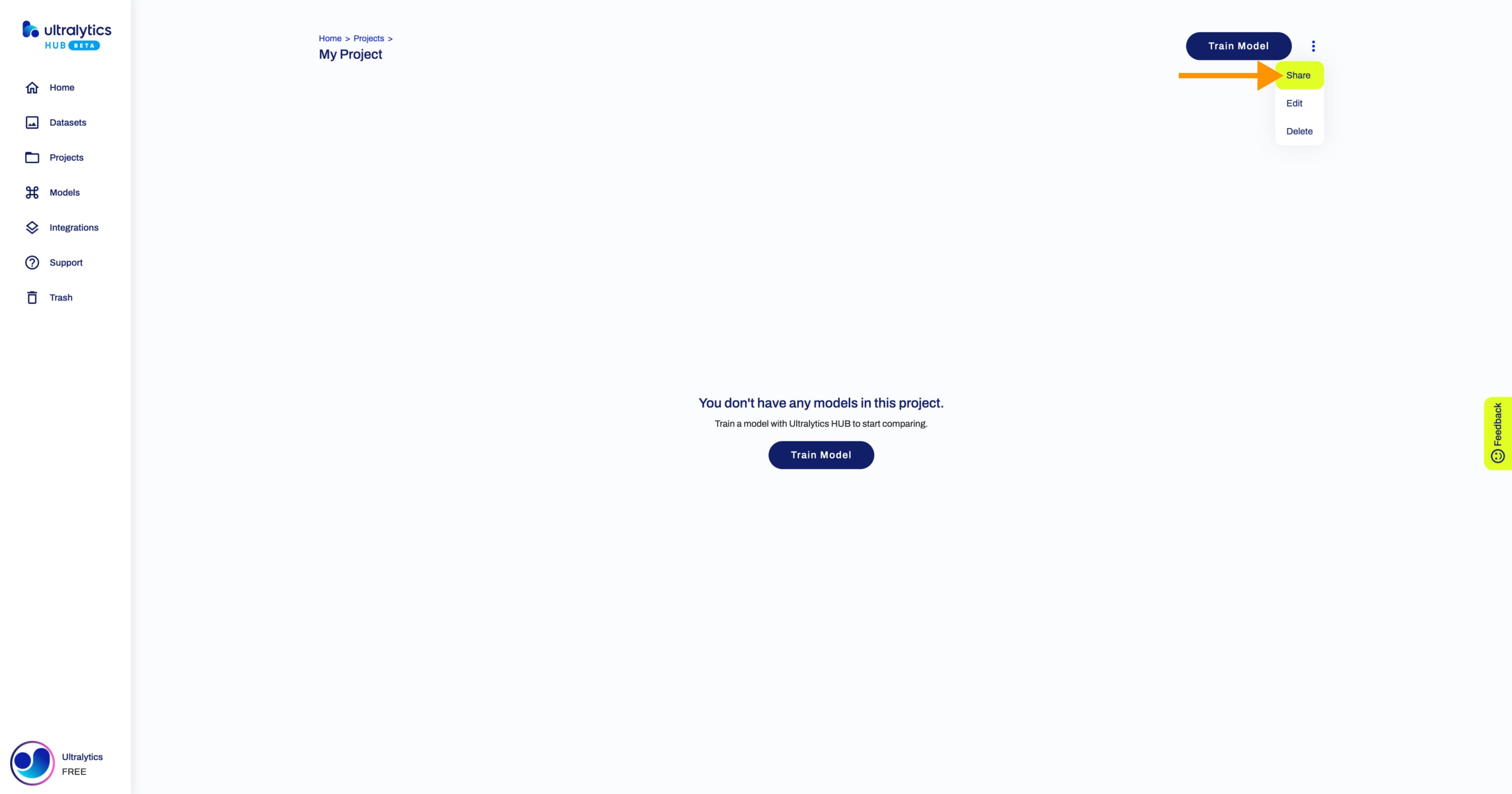1512x794 pixels.
Task: Click the Train Model button top right
Action: (x=1238, y=46)
